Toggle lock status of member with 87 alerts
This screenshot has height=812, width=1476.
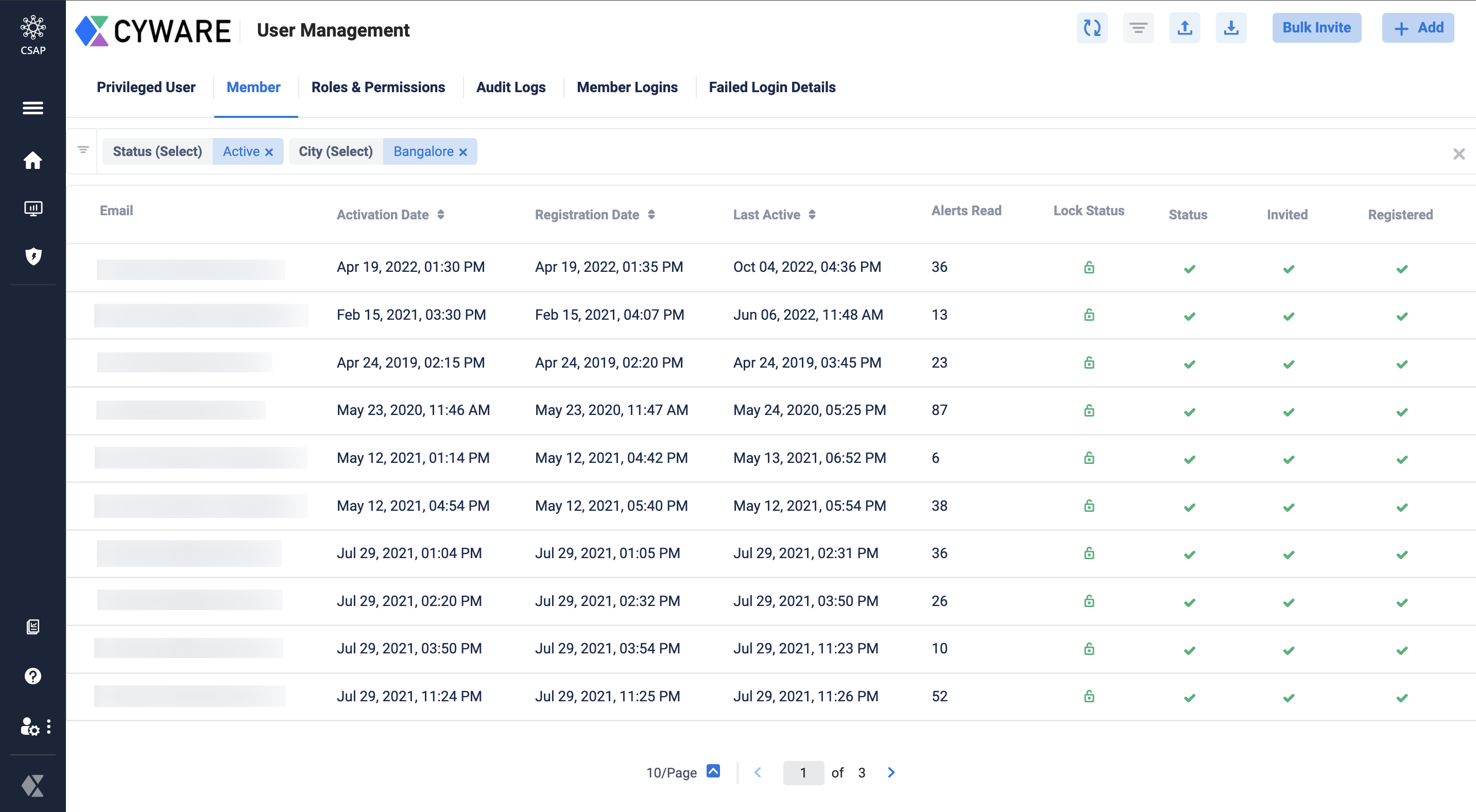pos(1089,411)
